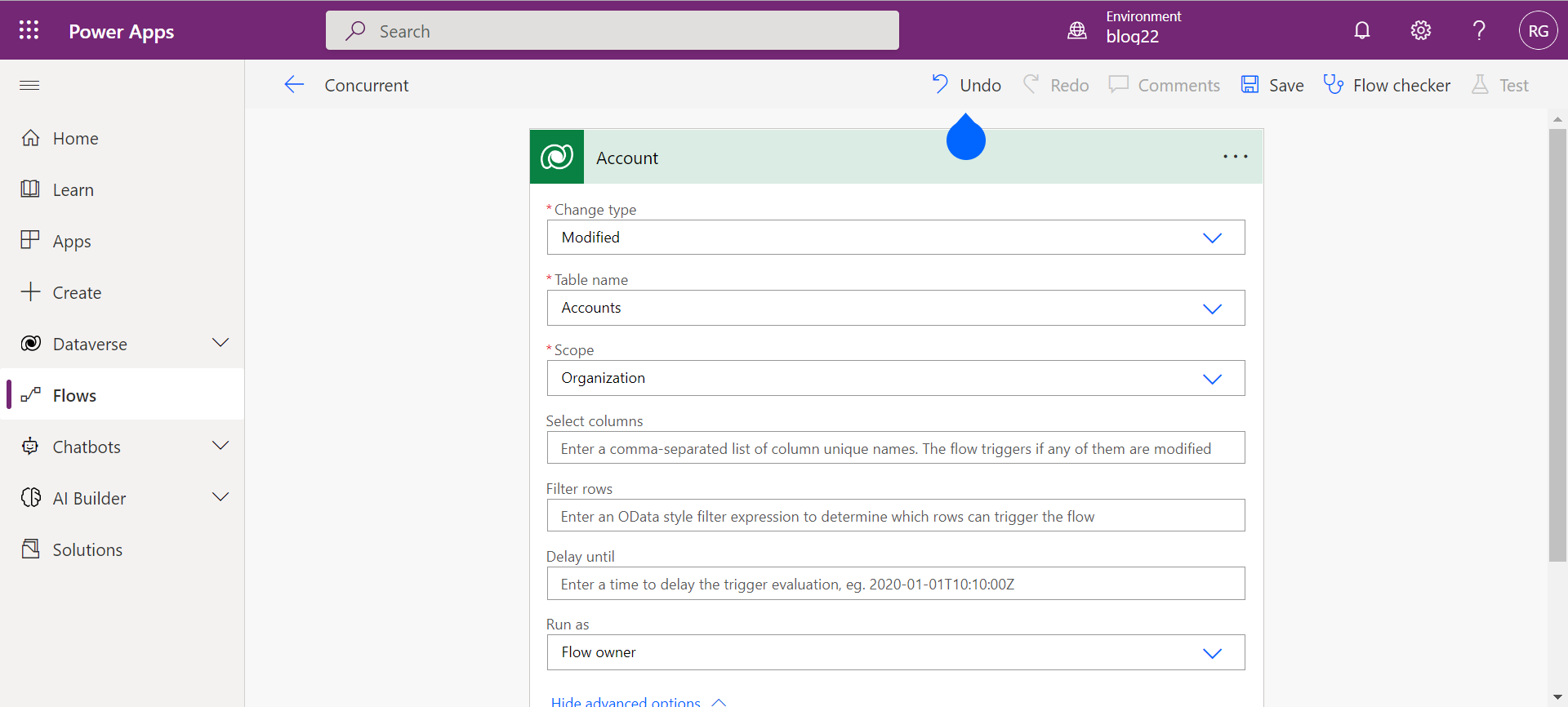This screenshot has width=1568, height=707.
Task: Expand the Chatbots menu chevron
Action: pos(220,446)
